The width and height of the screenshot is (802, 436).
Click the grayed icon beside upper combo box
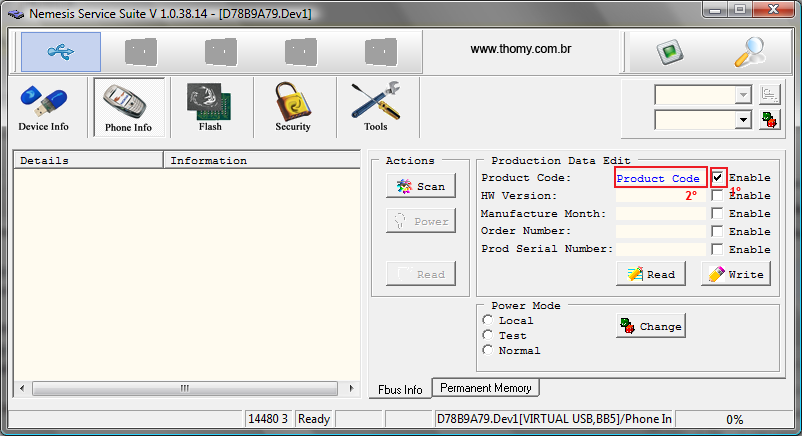pos(770,95)
